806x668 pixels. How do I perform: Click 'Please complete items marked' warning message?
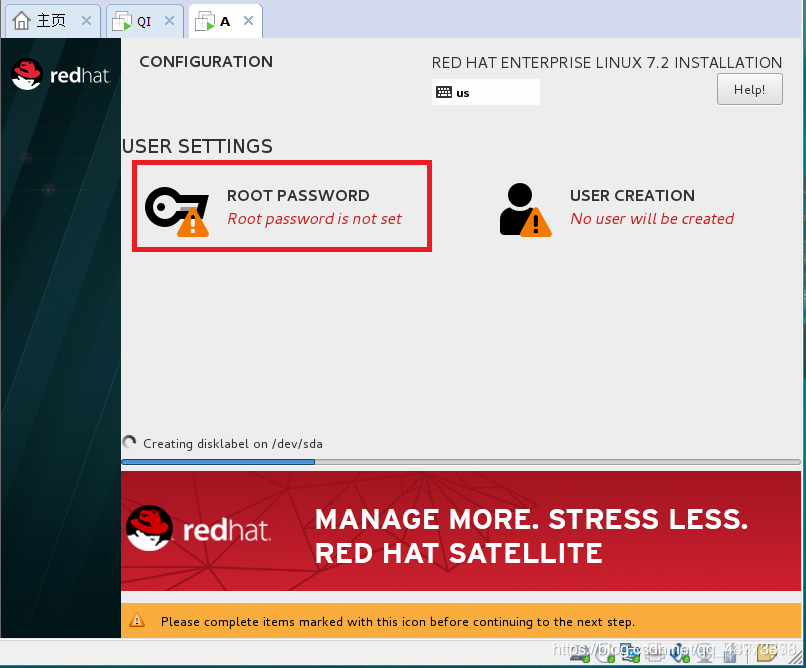398,622
